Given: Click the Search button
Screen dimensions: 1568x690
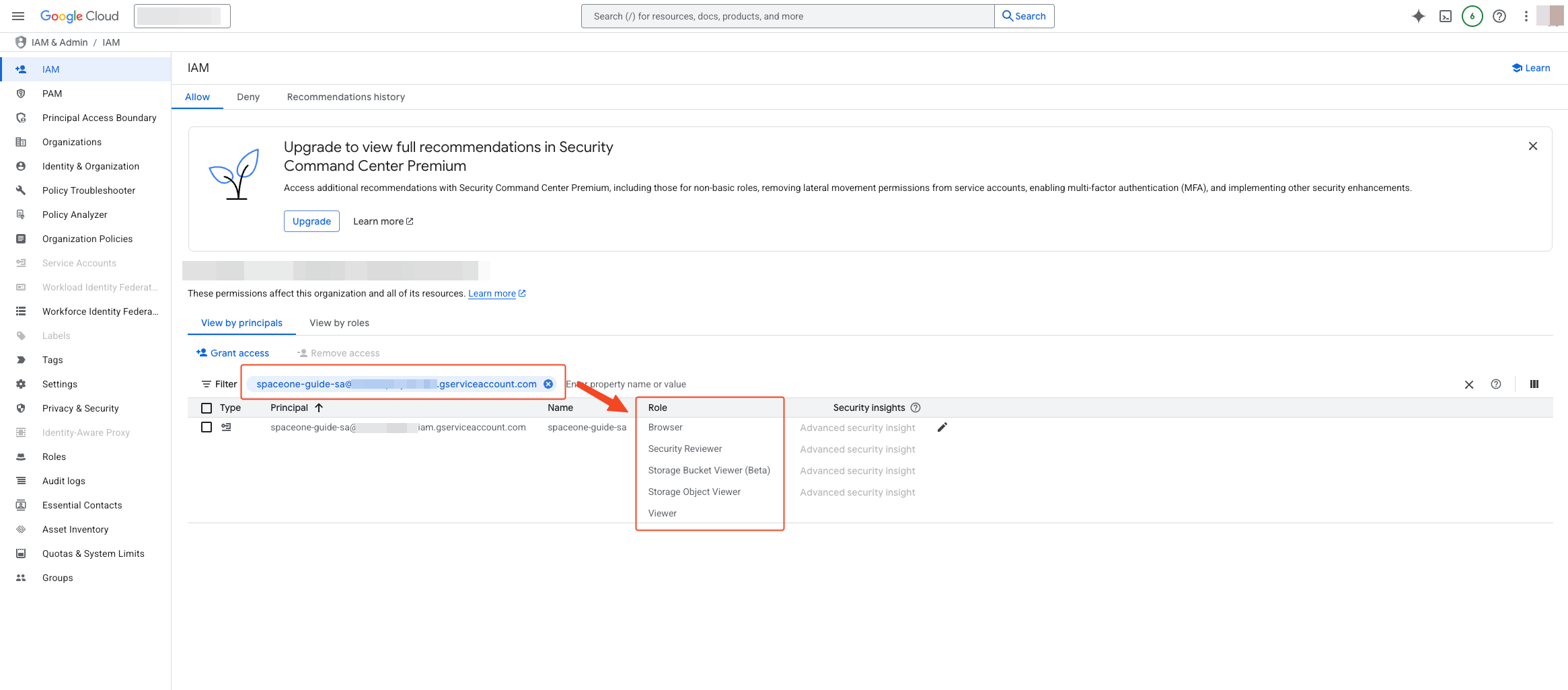Looking at the screenshot, I should click(x=1024, y=16).
